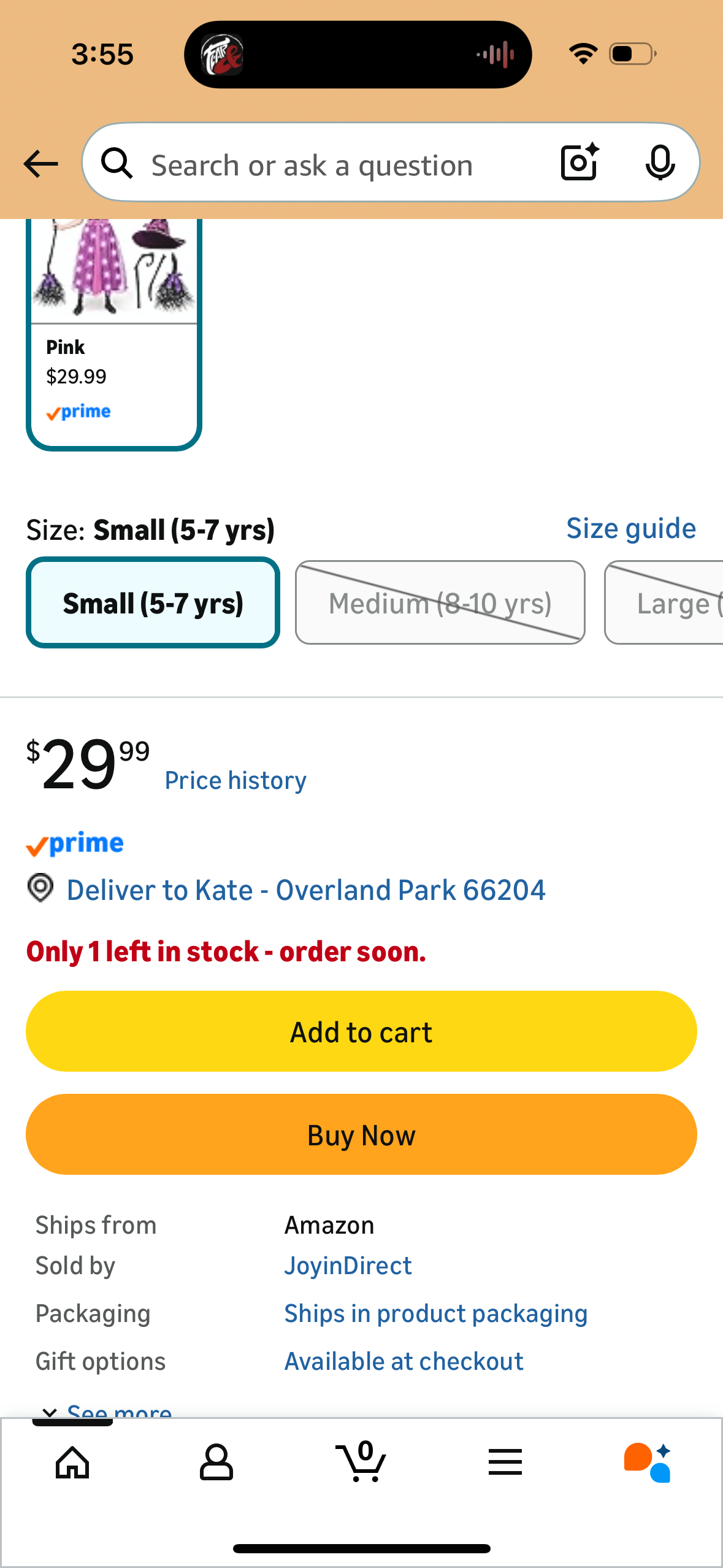
Task: Open camera lens search icon
Action: [x=580, y=163]
